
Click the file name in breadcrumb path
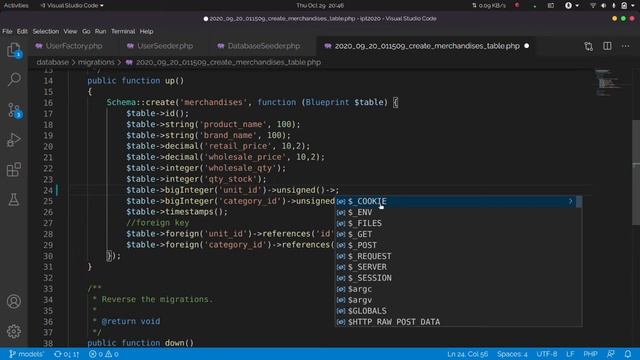pyautogui.click(x=228, y=62)
